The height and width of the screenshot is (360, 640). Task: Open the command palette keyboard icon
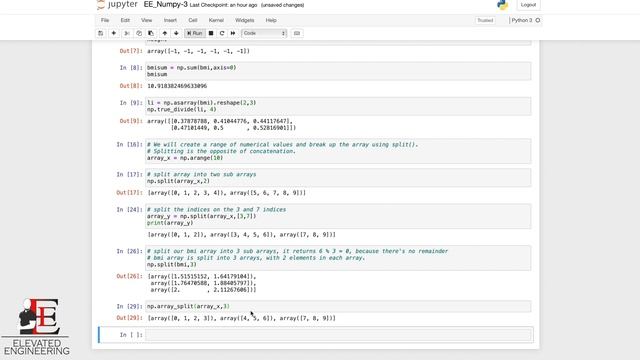[297, 33]
